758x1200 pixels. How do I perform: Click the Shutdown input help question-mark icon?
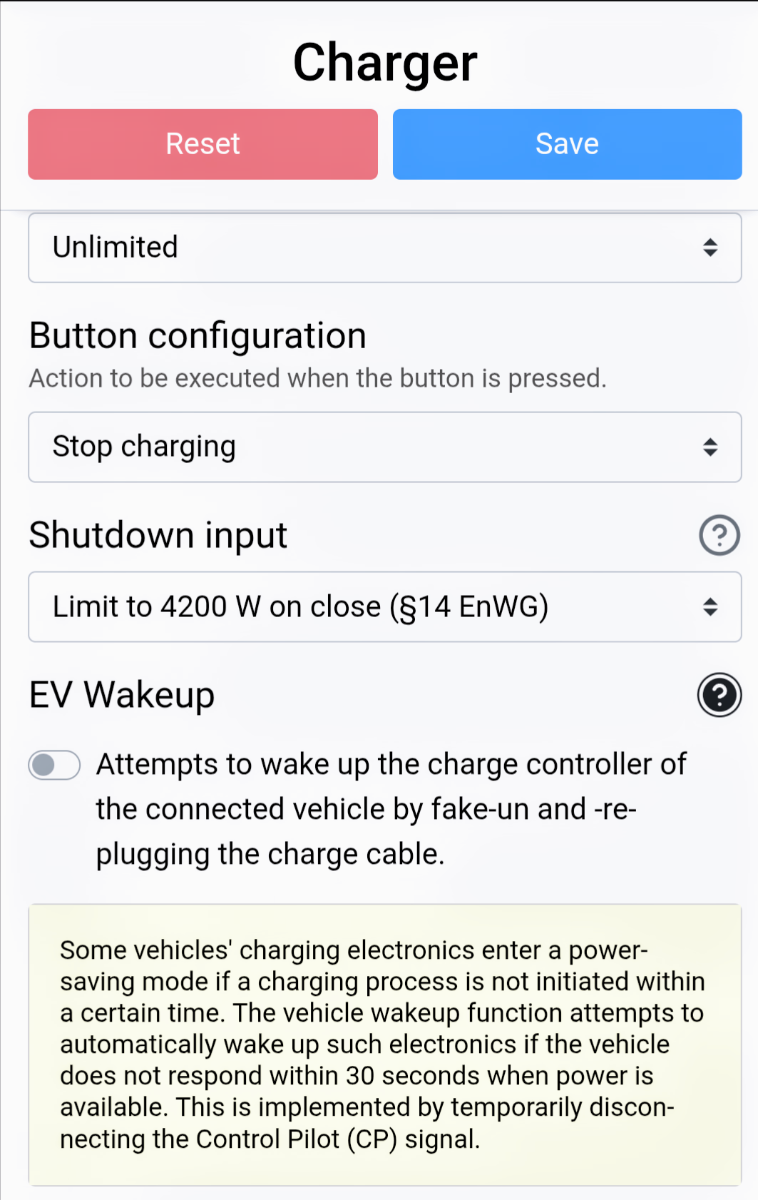[x=720, y=537]
